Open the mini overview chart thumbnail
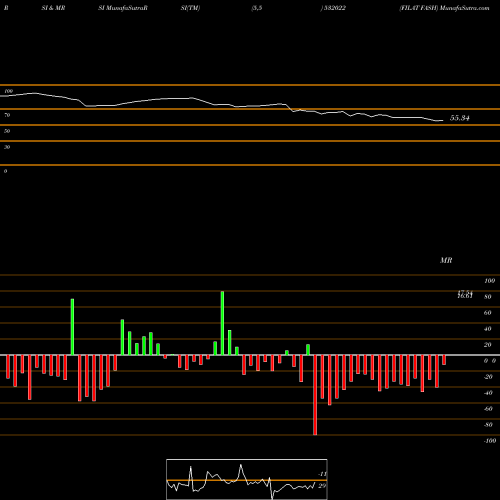The height and width of the screenshot is (500, 500). coord(247,479)
